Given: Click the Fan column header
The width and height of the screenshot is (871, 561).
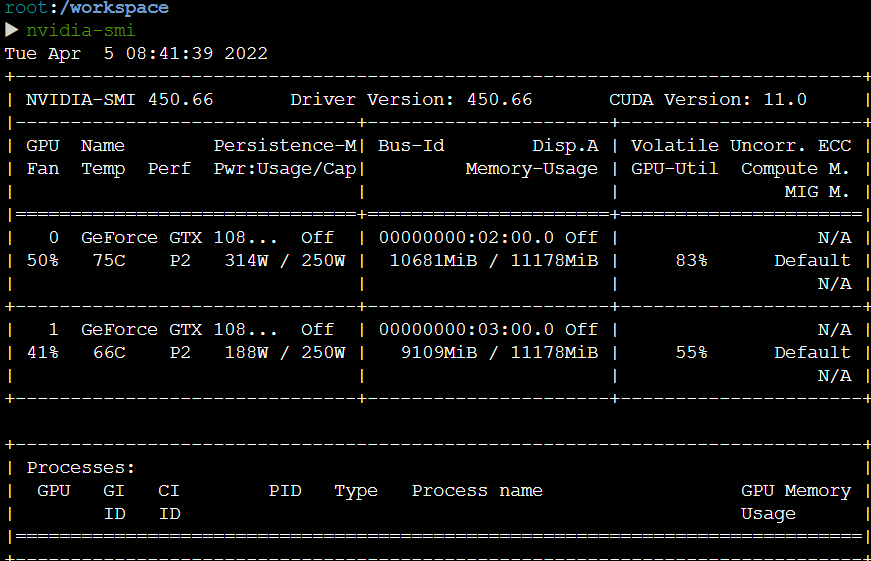Looking at the screenshot, I should [x=43, y=169].
